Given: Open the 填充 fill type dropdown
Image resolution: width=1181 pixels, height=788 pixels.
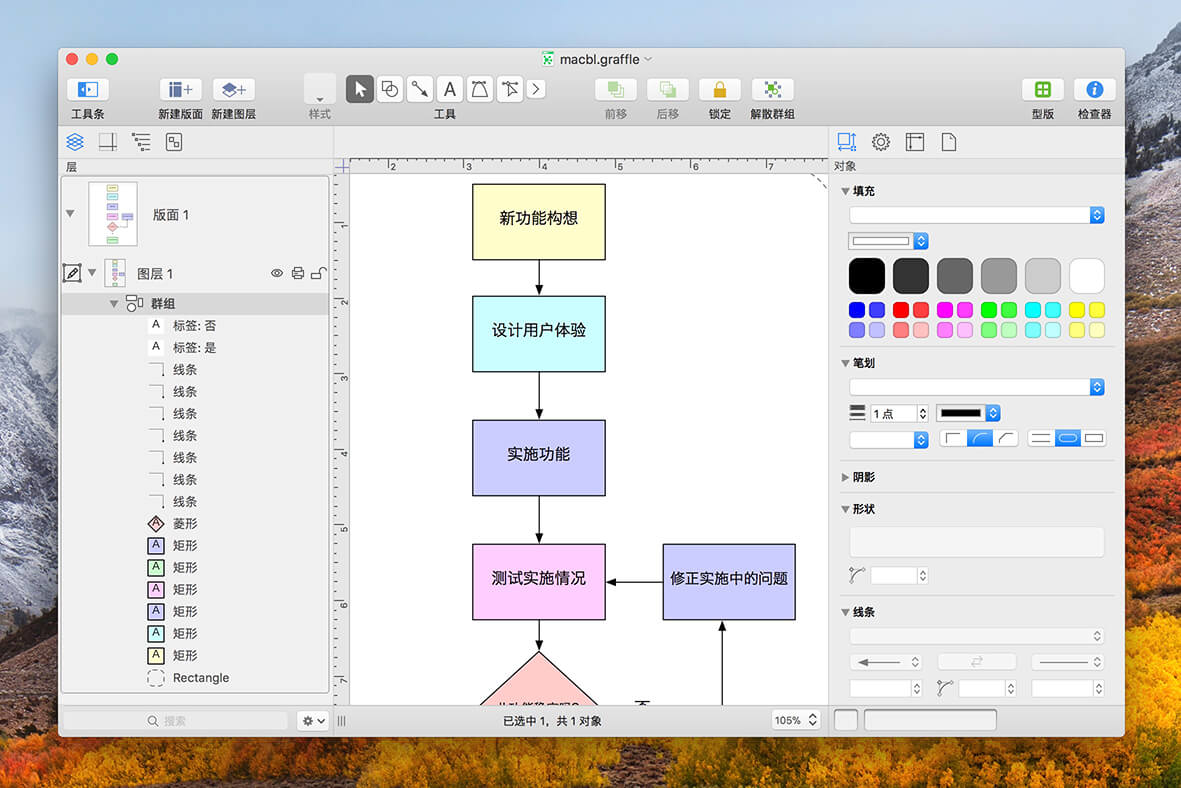Looking at the screenshot, I should [976, 215].
